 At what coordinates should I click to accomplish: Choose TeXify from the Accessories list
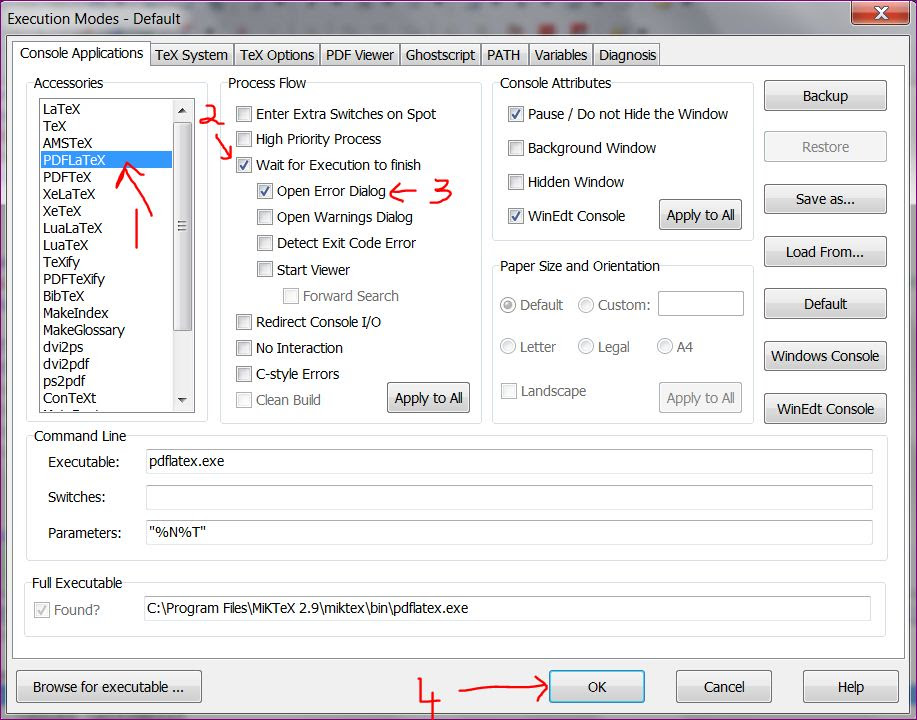(106, 262)
